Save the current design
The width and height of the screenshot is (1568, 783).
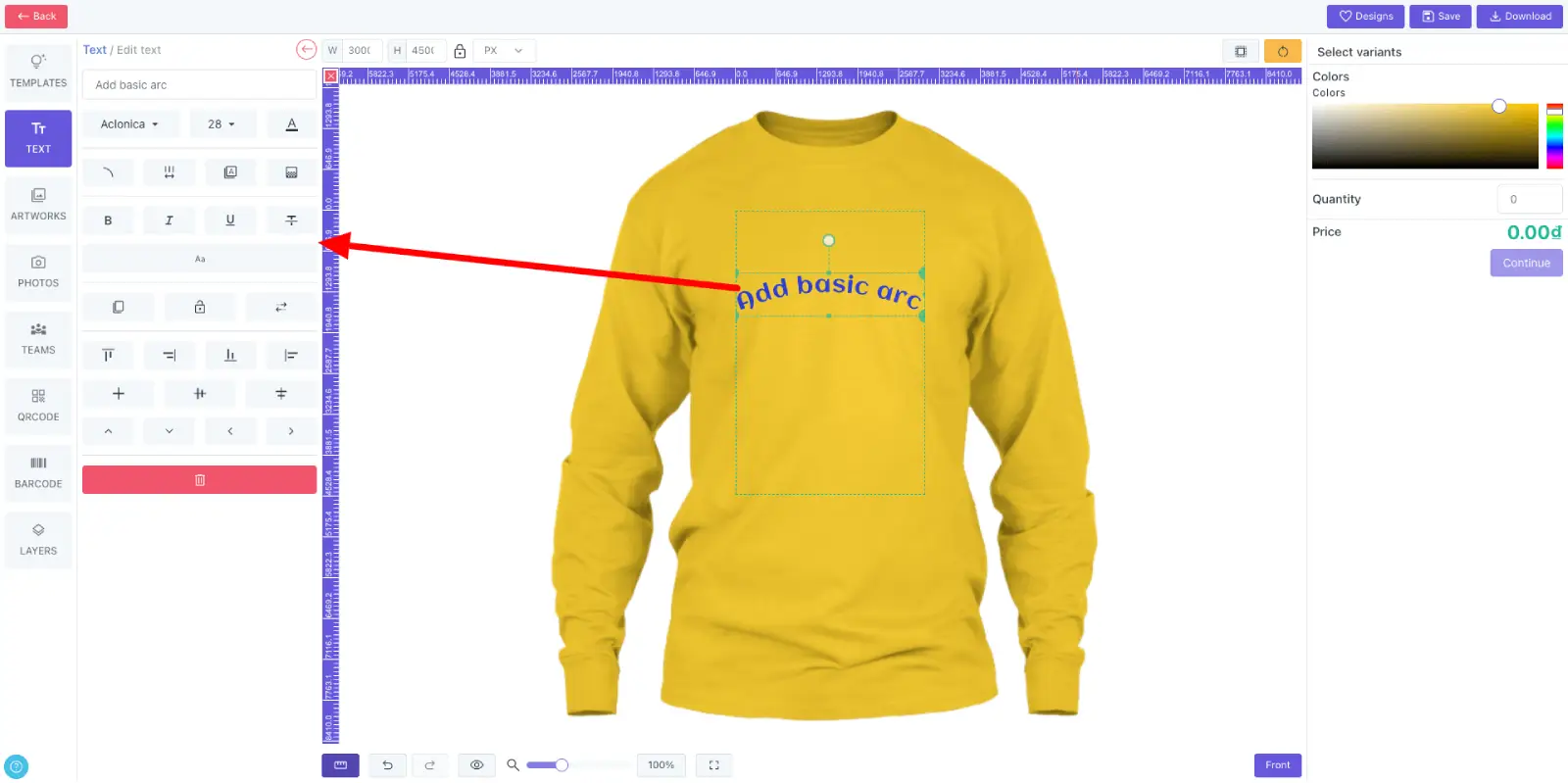click(1440, 17)
